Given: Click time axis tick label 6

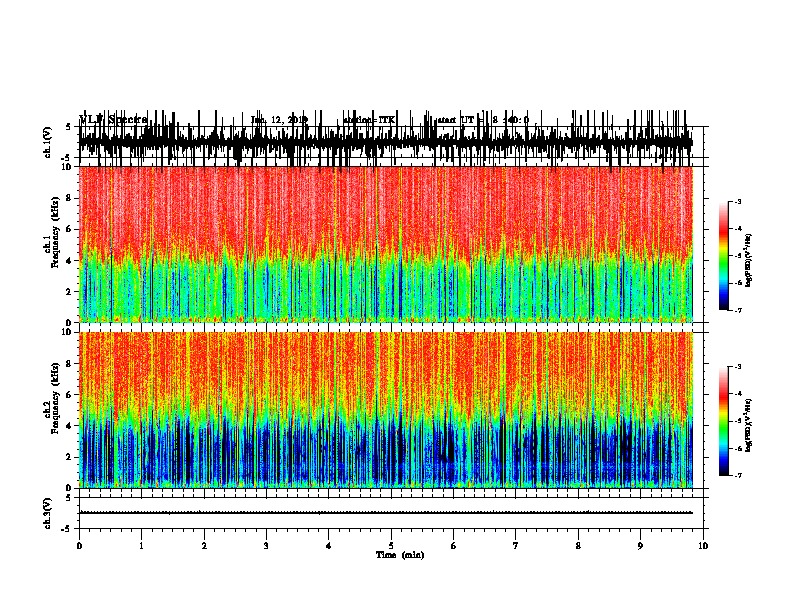Looking at the screenshot, I should 454,546.
